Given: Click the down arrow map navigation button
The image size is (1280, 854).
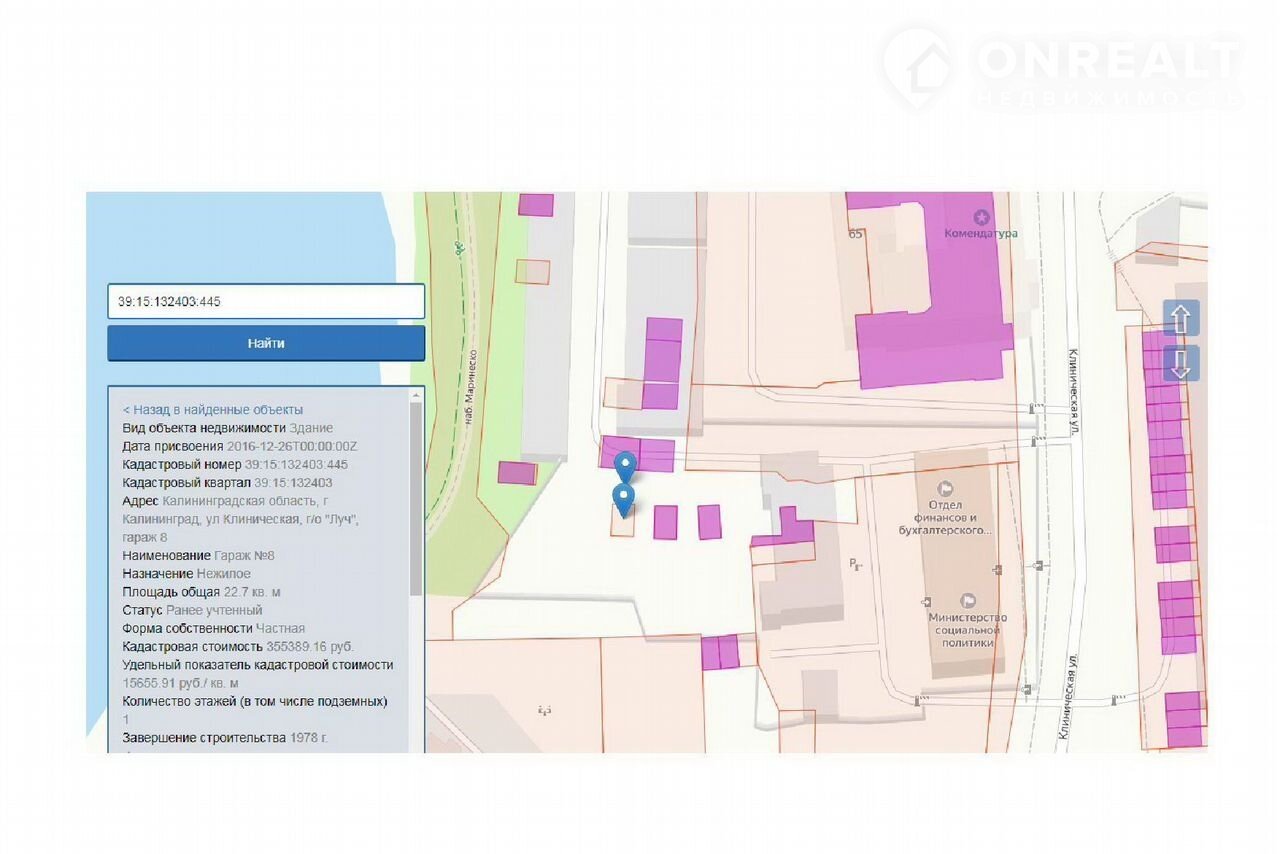Looking at the screenshot, I should pyautogui.click(x=1180, y=363).
